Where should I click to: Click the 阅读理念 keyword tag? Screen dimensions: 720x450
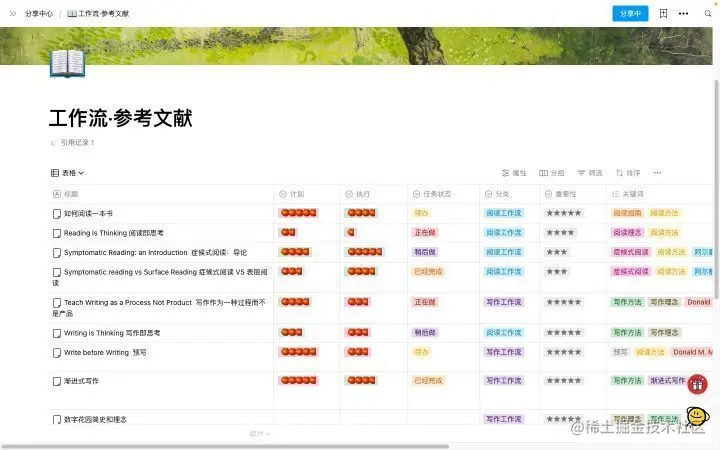(x=627, y=233)
